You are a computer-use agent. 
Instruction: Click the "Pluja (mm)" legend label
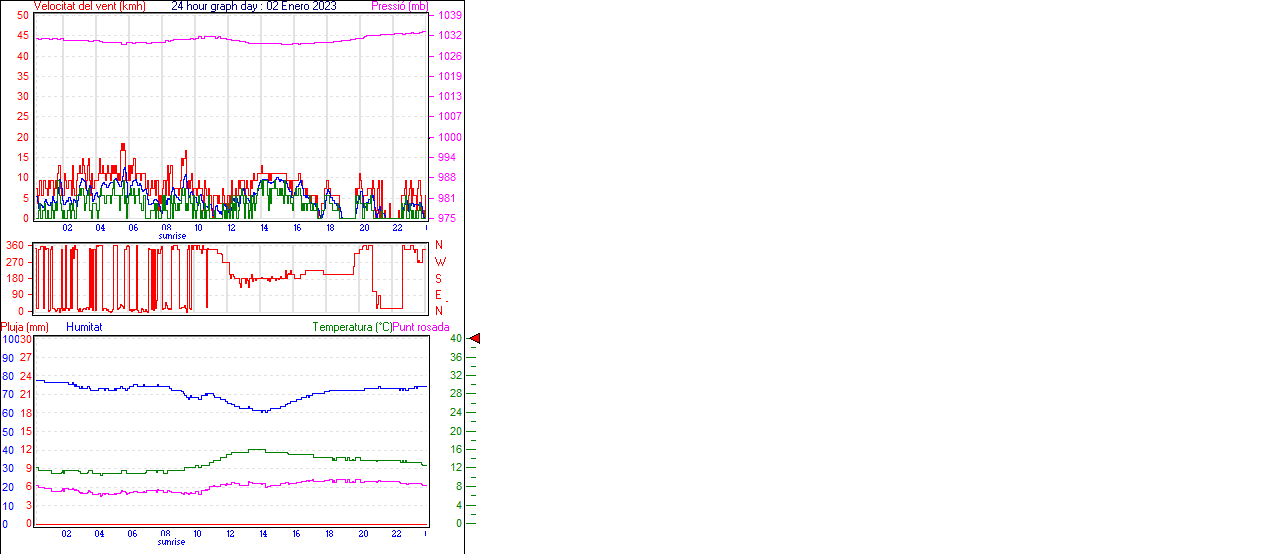point(25,327)
